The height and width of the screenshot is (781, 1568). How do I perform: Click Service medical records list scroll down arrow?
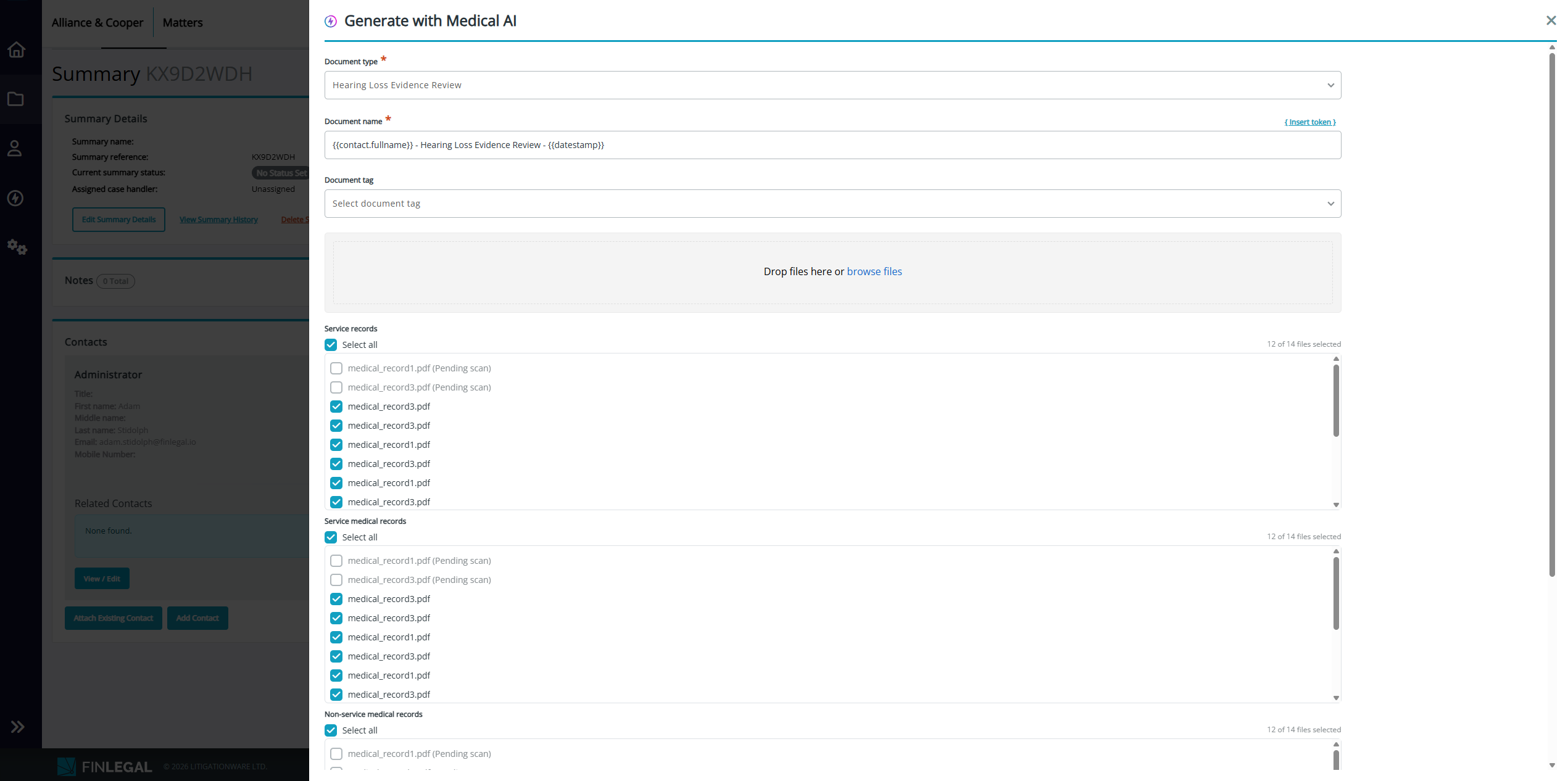pos(1336,698)
